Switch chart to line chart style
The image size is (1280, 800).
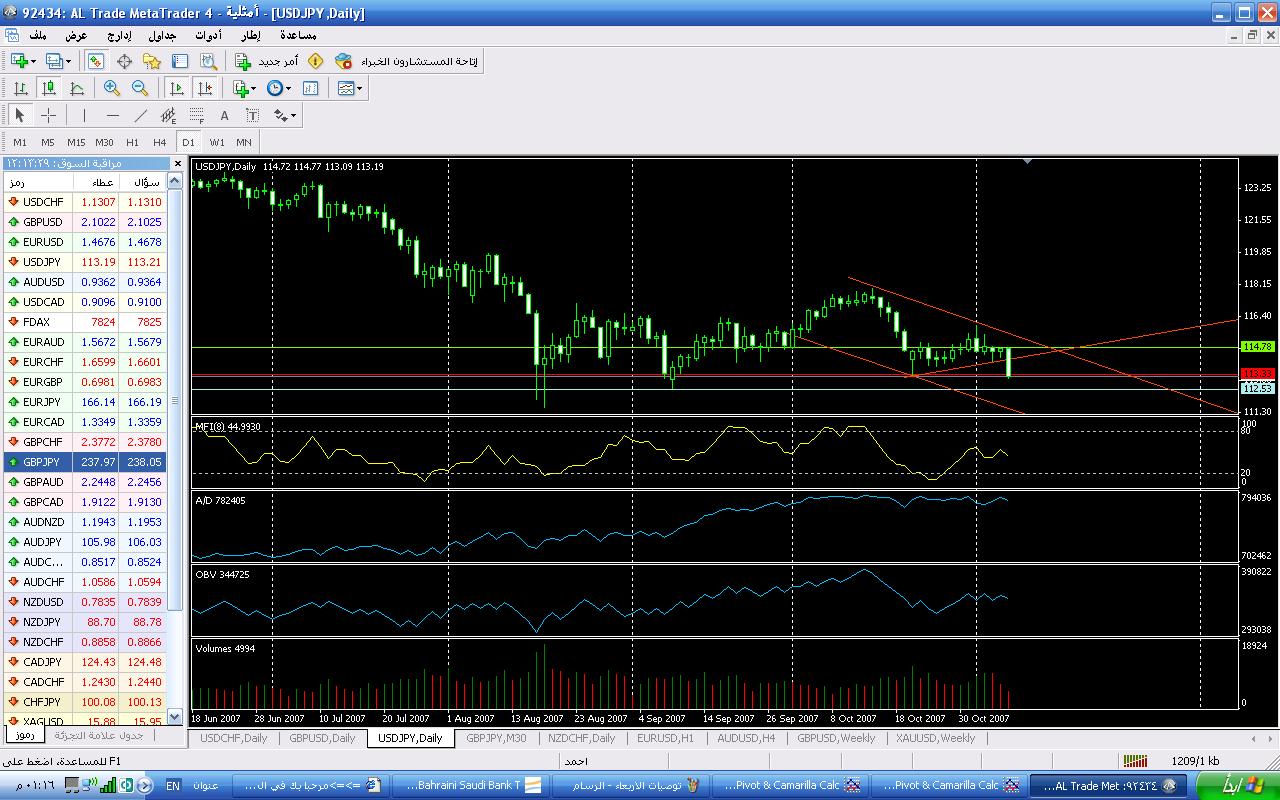tap(77, 88)
